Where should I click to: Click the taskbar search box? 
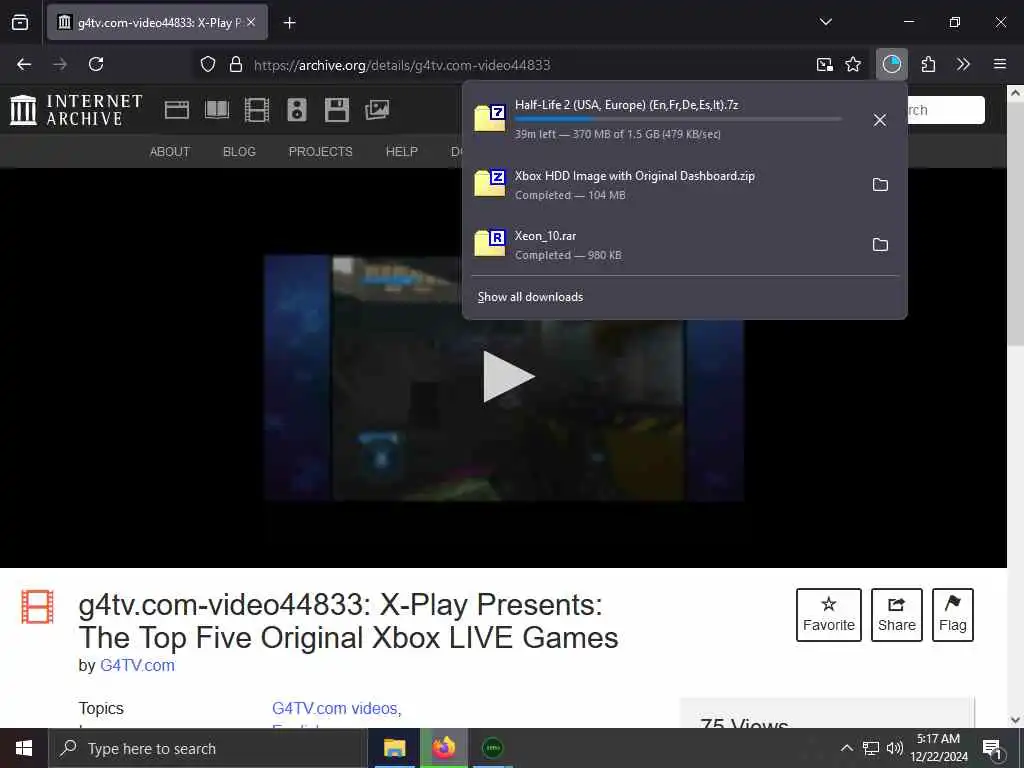point(208,748)
